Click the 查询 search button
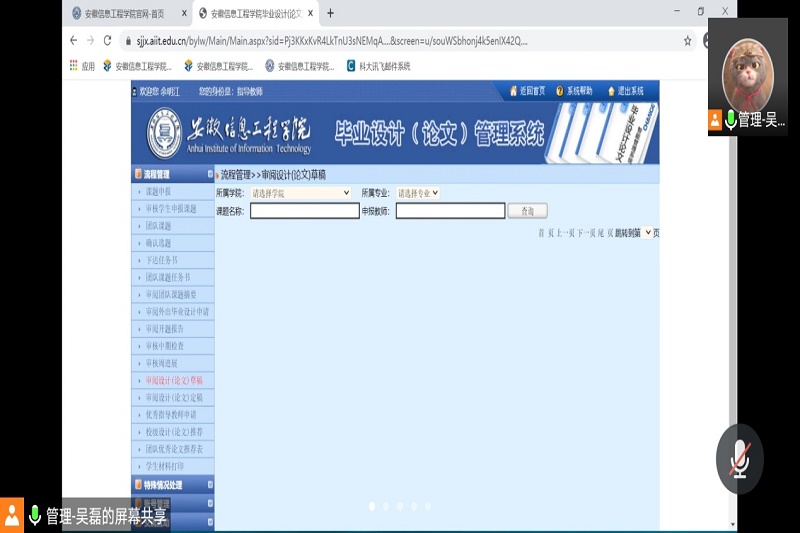 pos(527,211)
